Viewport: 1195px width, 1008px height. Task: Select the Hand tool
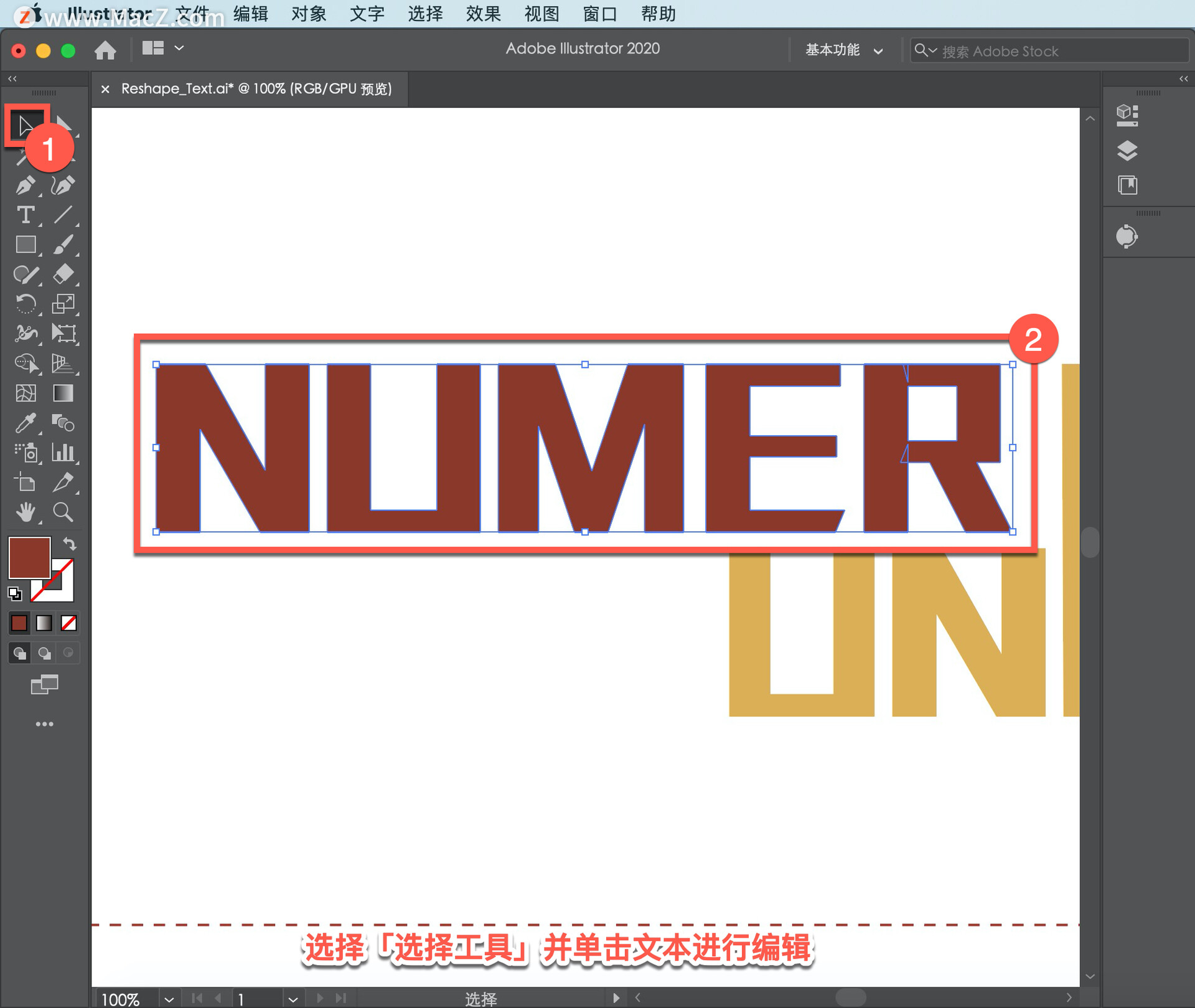(25, 512)
